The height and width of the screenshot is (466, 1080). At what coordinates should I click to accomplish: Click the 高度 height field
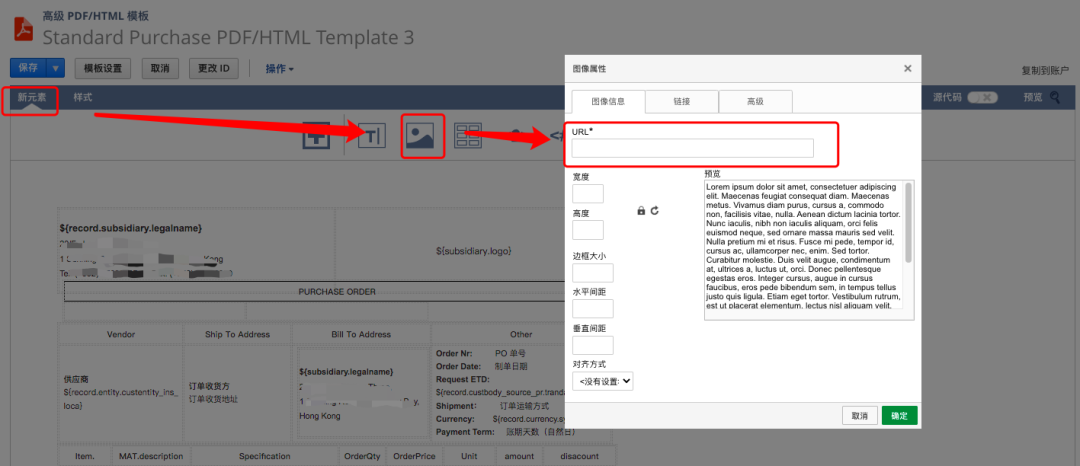click(x=588, y=230)
